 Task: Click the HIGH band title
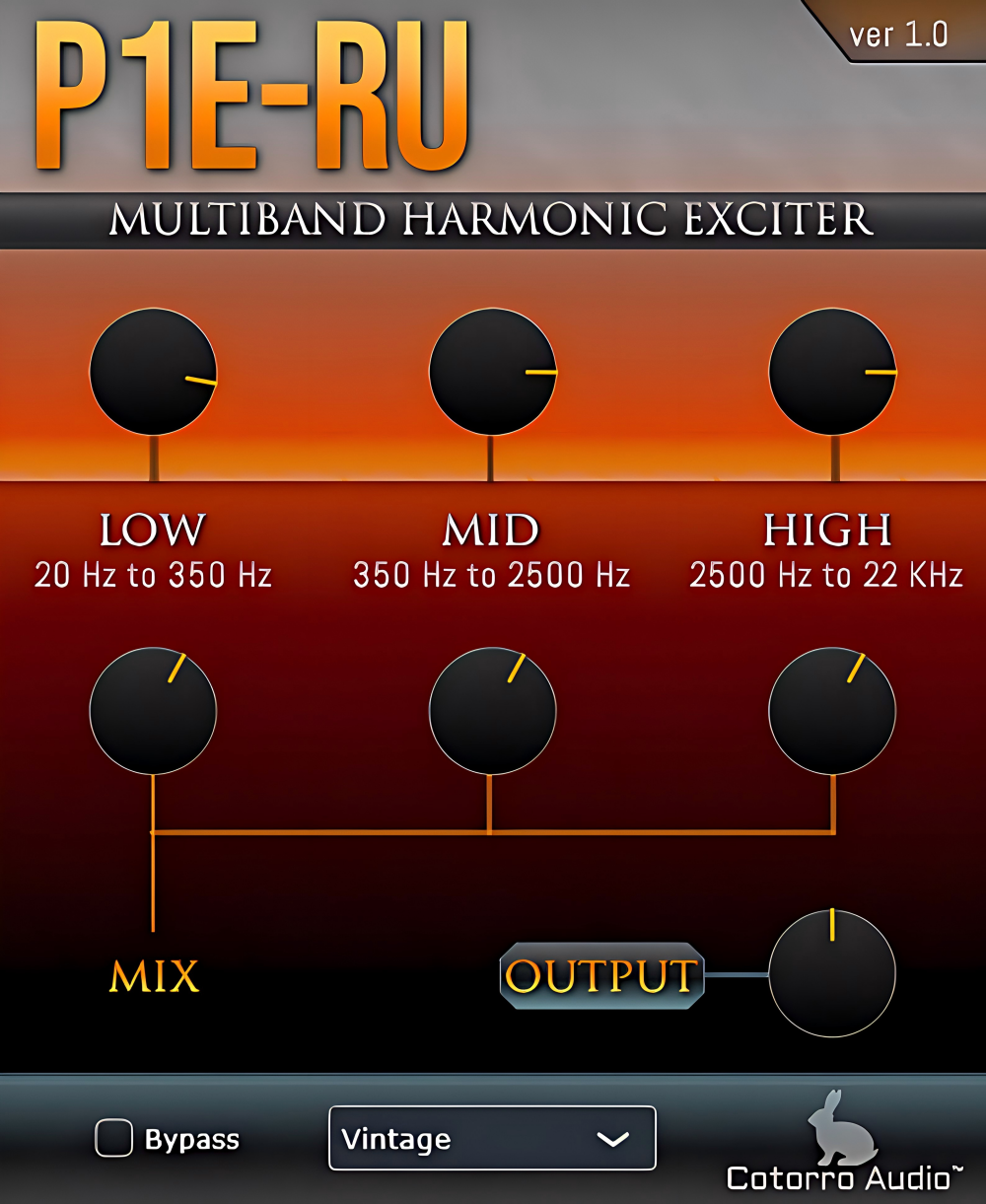(827, 531)
